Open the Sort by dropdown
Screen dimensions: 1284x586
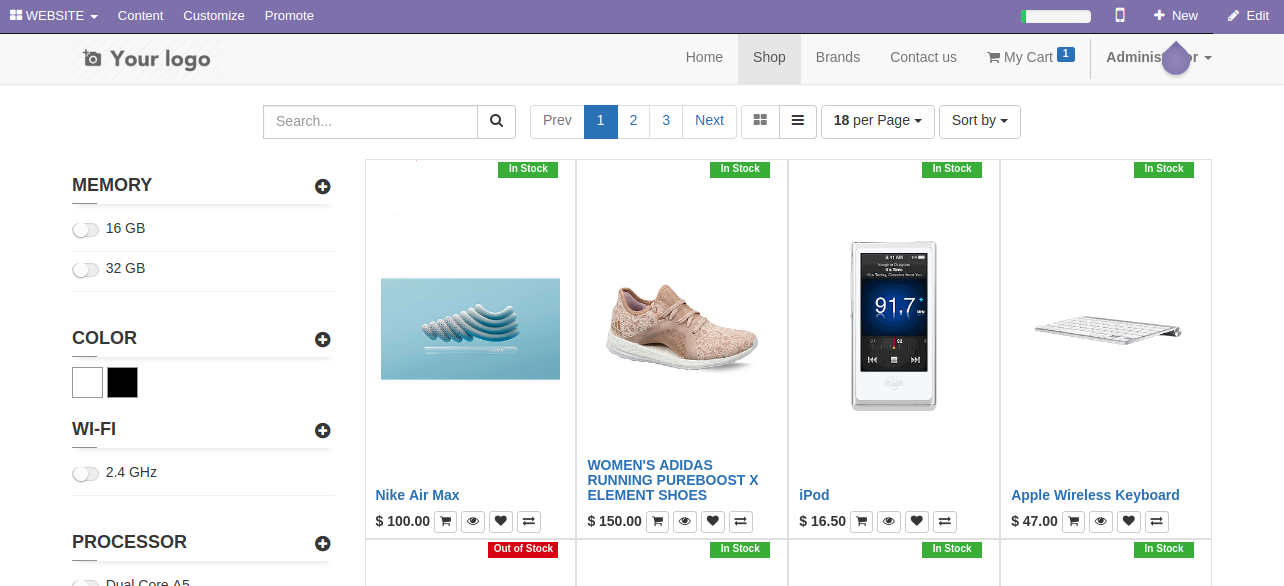pyautogui.click(x=979, y=121)
